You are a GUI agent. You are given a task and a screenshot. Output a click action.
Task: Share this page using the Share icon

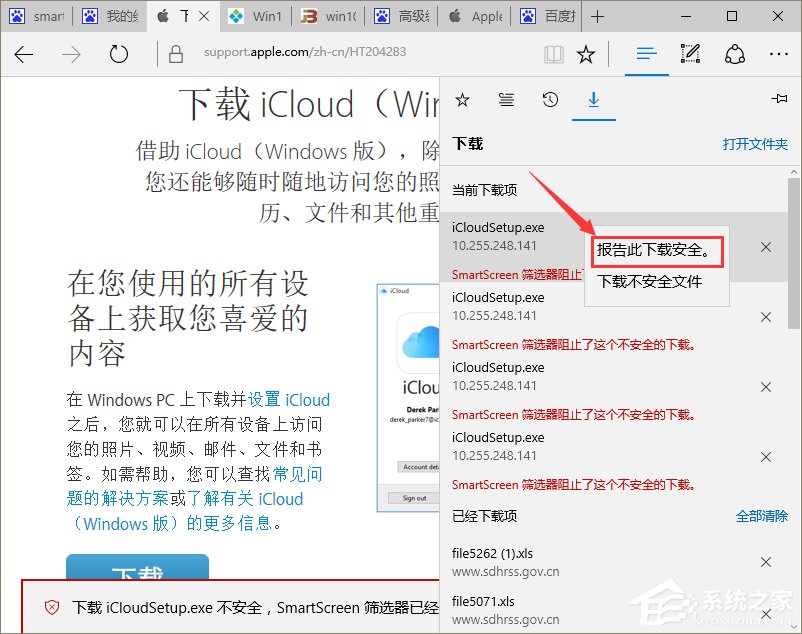tap(734, 54)
